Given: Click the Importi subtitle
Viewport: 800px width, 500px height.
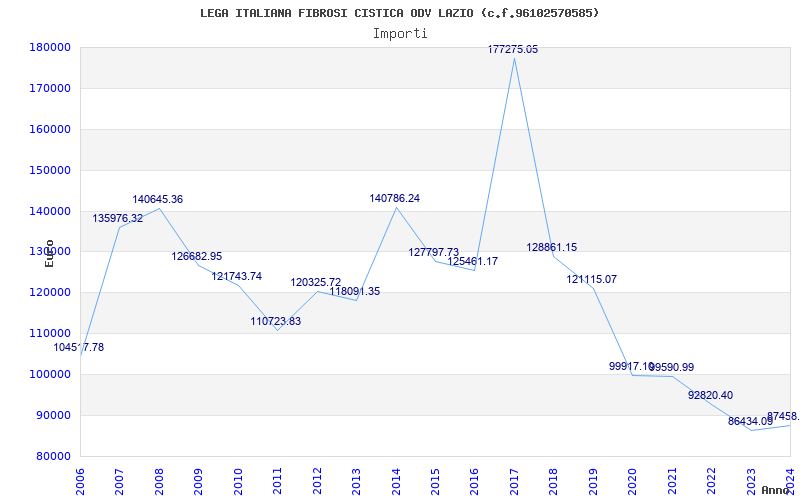Looking at the screenshot, I should (400, 34).
